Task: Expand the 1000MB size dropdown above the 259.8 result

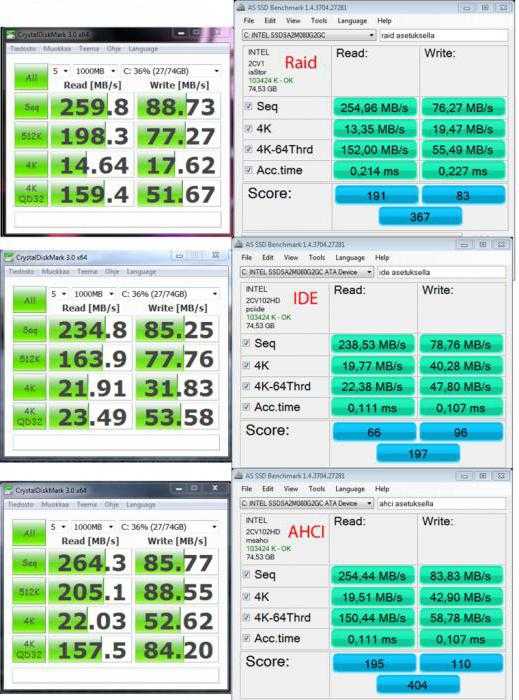Action: tap(95, 71)
